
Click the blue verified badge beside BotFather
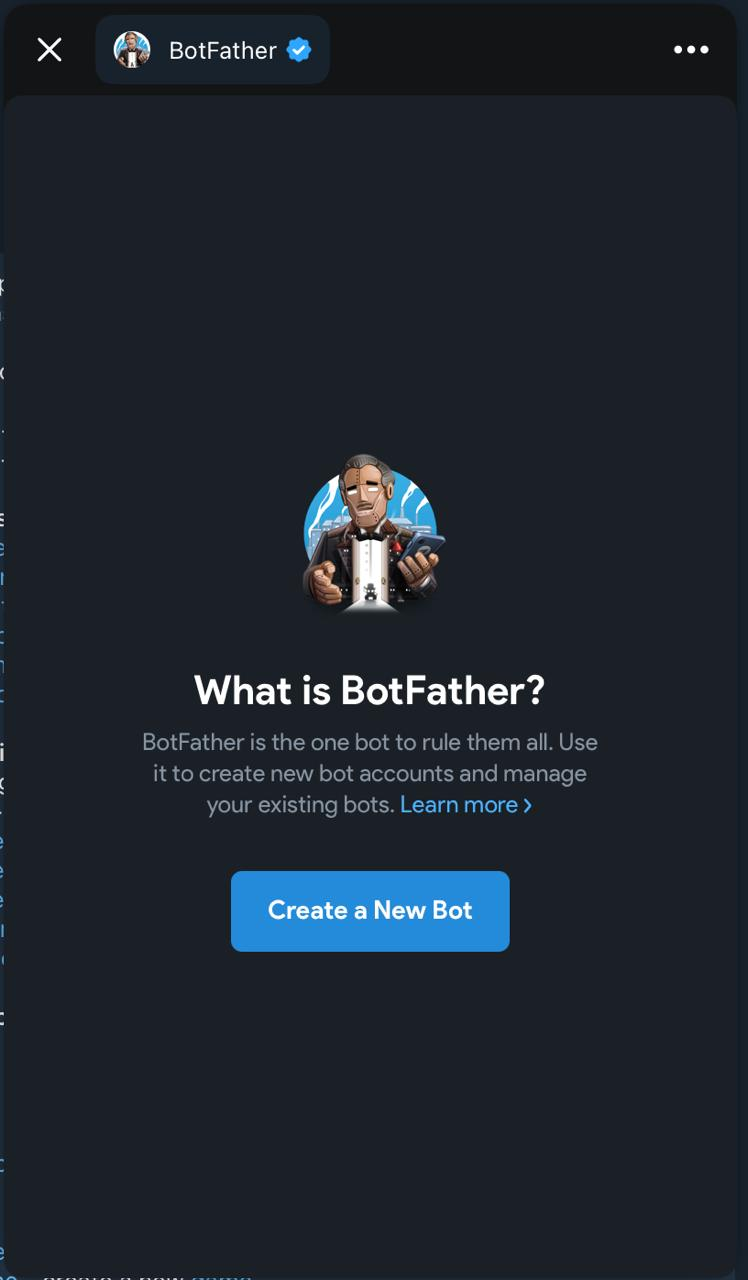pos(299,50)
